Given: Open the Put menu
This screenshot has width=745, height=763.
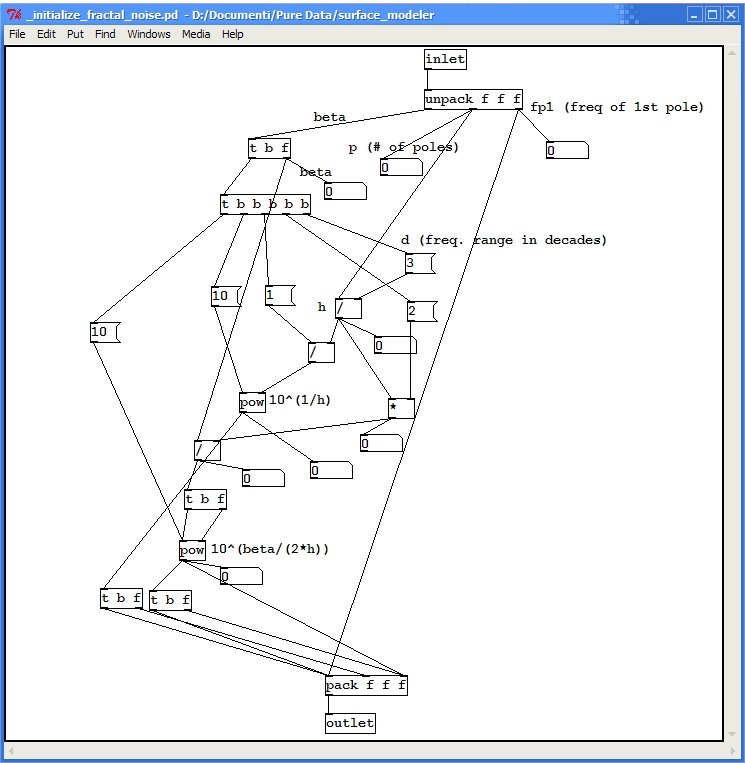Looking at the screenshot, I should [75, 34].
